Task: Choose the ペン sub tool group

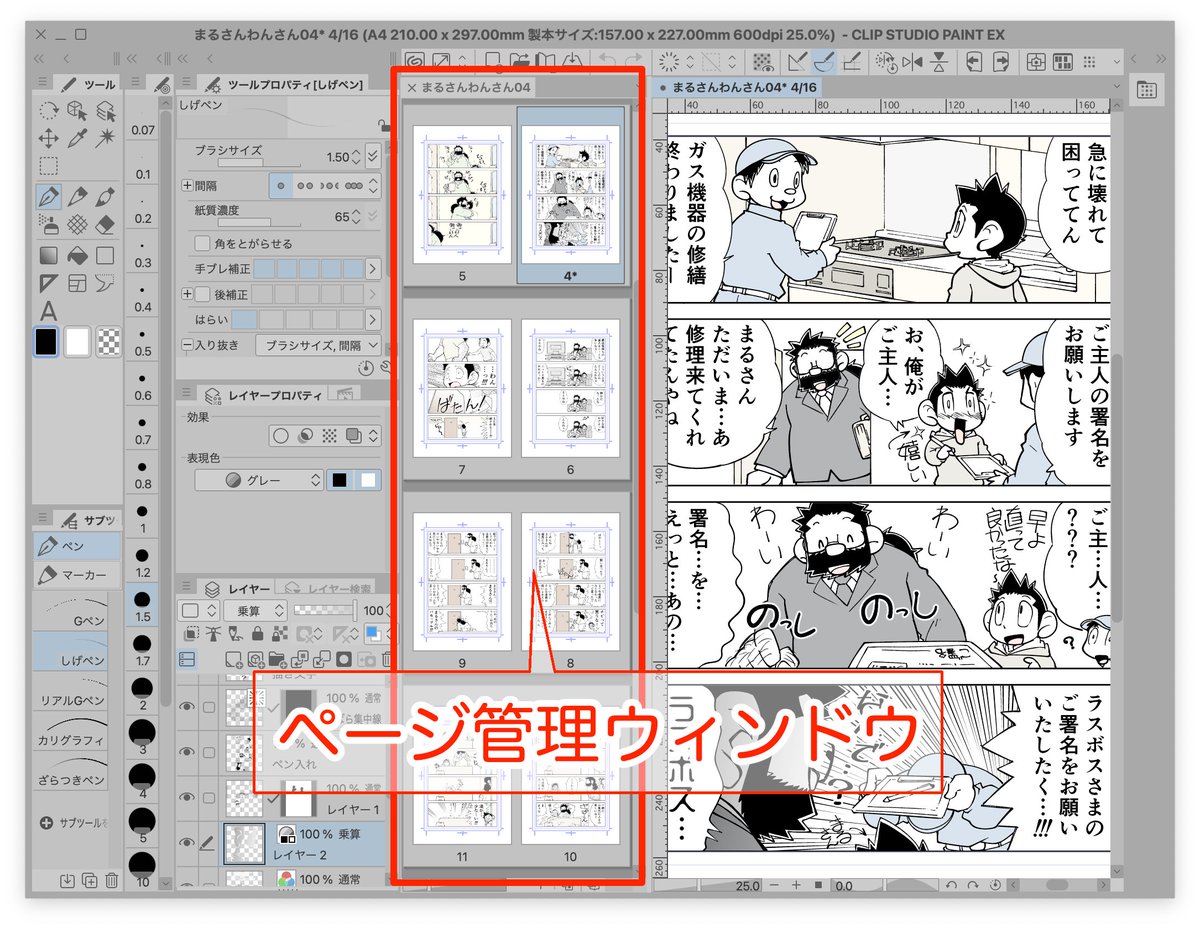Action: click(x=77, y=547)
